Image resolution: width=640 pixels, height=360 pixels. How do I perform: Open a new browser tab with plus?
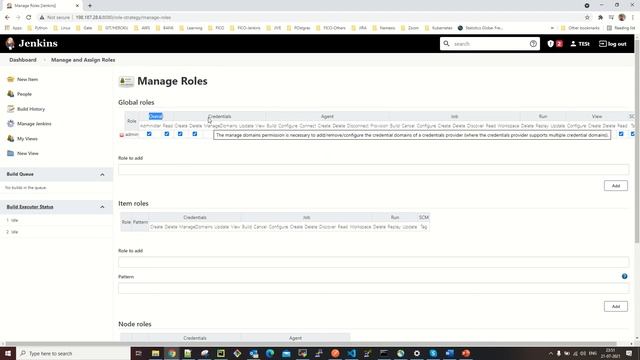(90, 6)
